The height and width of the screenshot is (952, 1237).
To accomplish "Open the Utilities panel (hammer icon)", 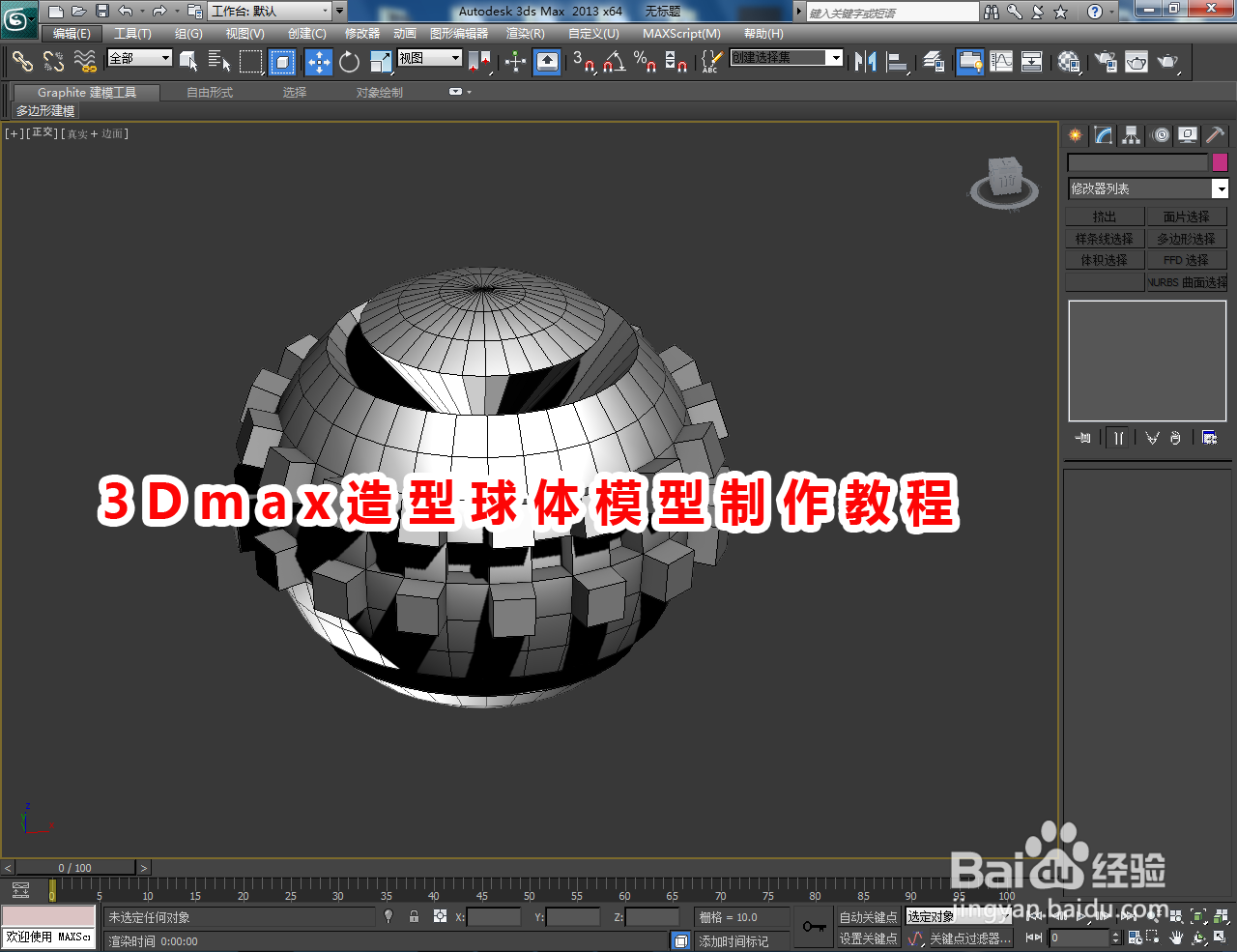I will click(1214, 135).
